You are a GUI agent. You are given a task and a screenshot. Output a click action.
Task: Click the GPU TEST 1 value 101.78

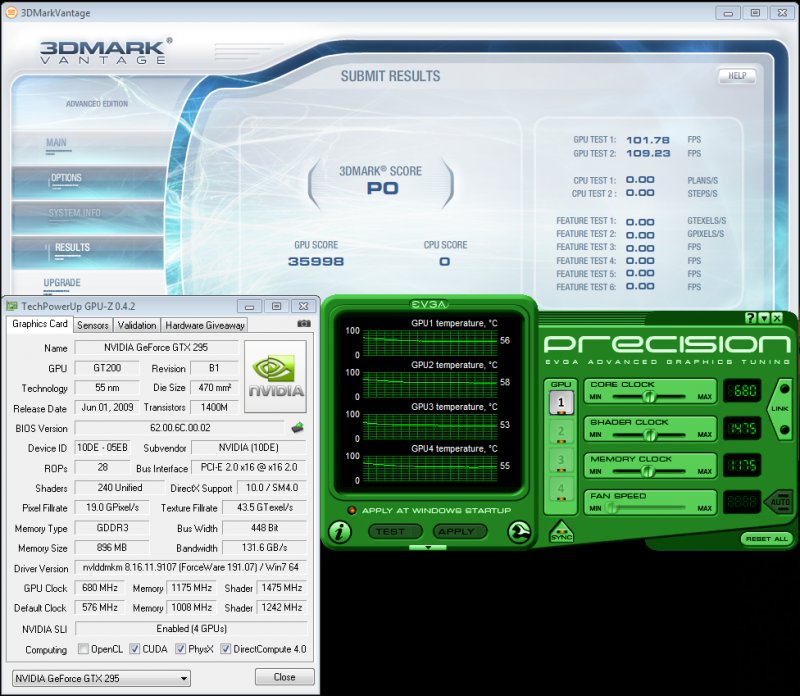click(648, 140)
